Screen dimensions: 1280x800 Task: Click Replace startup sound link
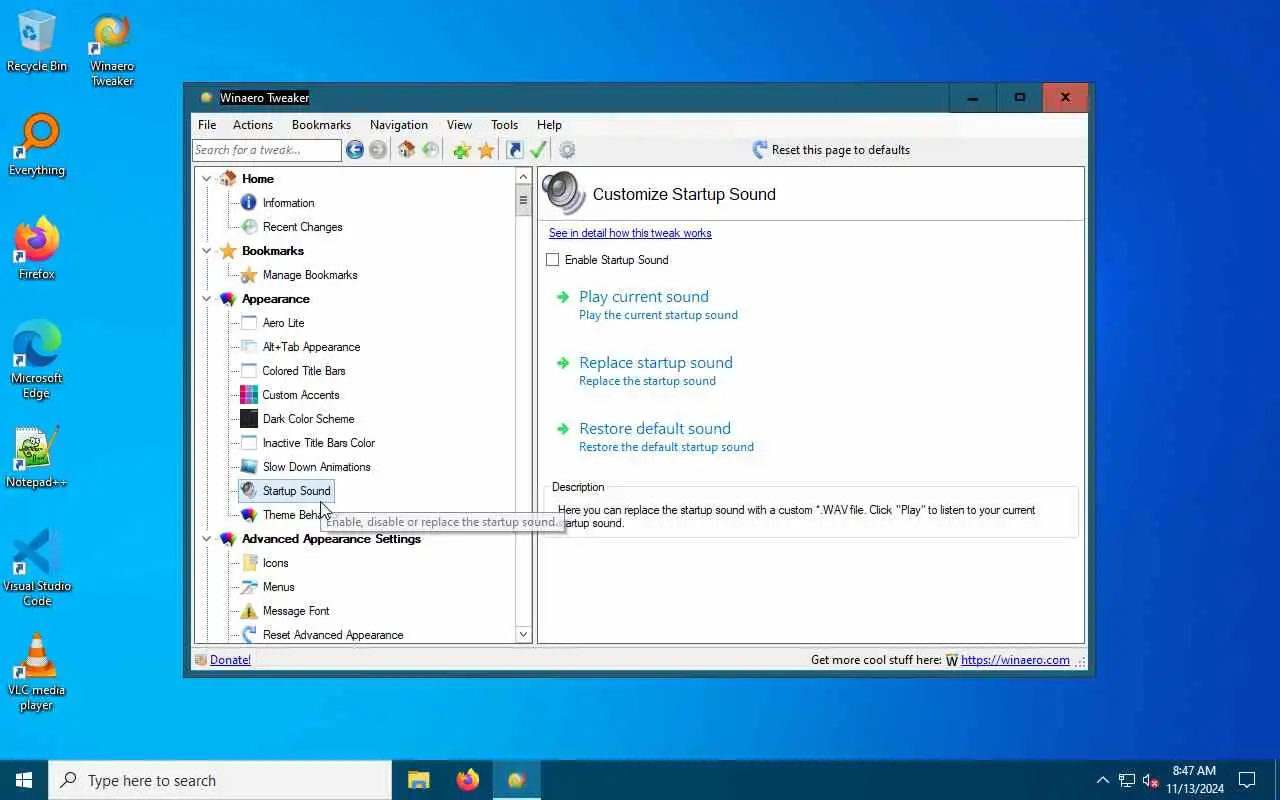(656, 363)
